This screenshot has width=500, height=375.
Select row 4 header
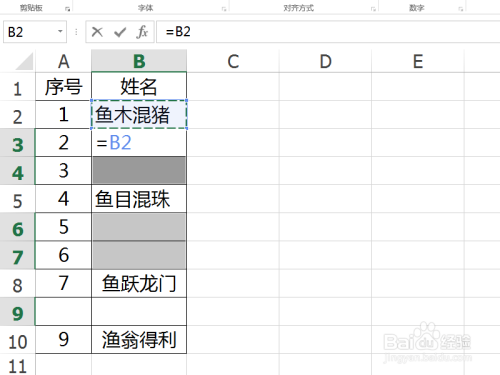click(17, 171)
